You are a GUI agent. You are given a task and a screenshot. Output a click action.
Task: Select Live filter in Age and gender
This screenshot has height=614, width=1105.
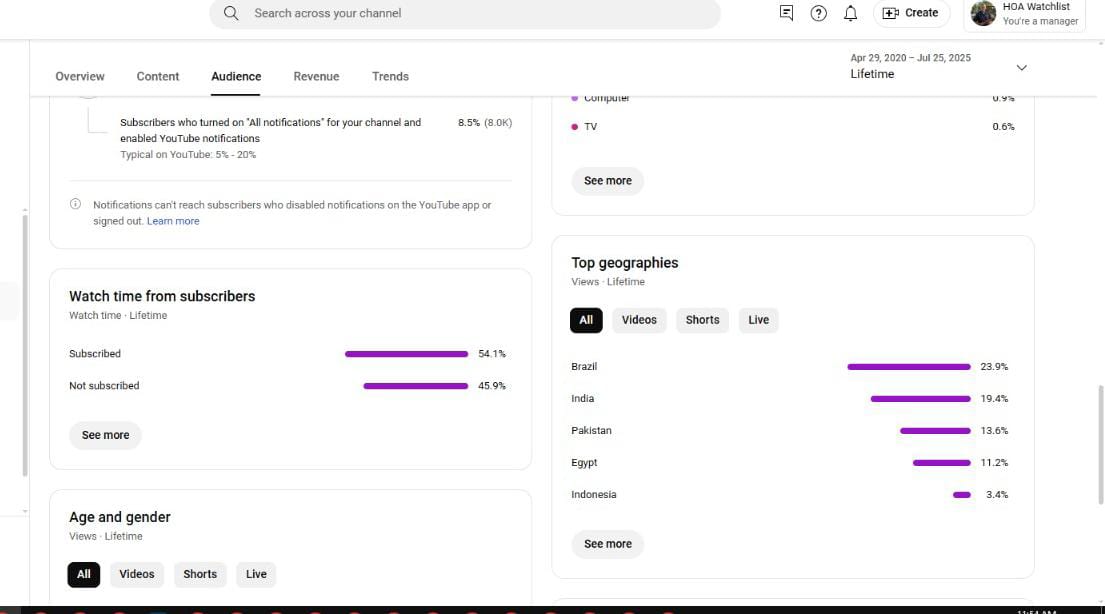pos(256,574)
